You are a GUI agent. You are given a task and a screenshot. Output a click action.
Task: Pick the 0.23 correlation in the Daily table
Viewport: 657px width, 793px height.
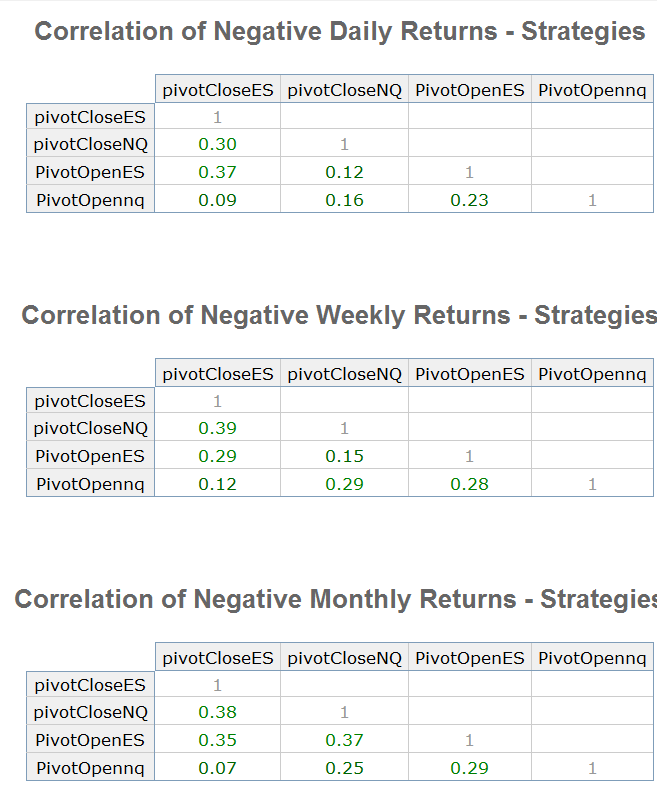click(x=469, y=201)
